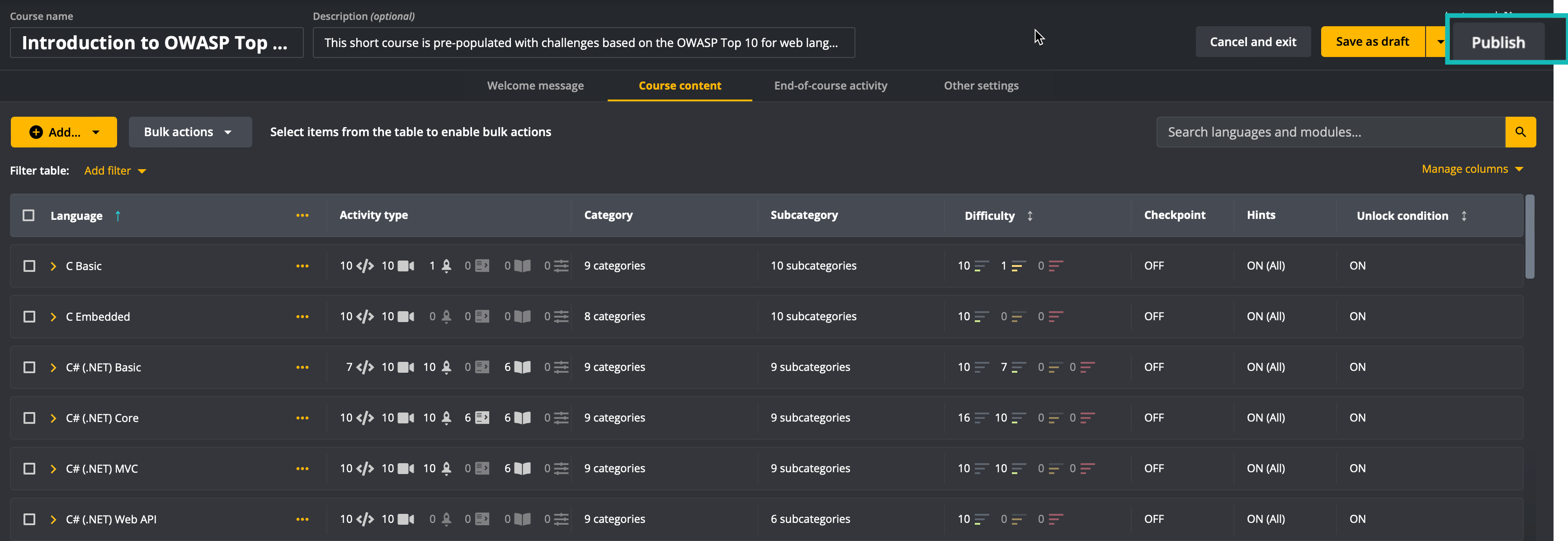Go to Other settings tab
Viewport: 1568px width, 541px height.
click(981, 85)
